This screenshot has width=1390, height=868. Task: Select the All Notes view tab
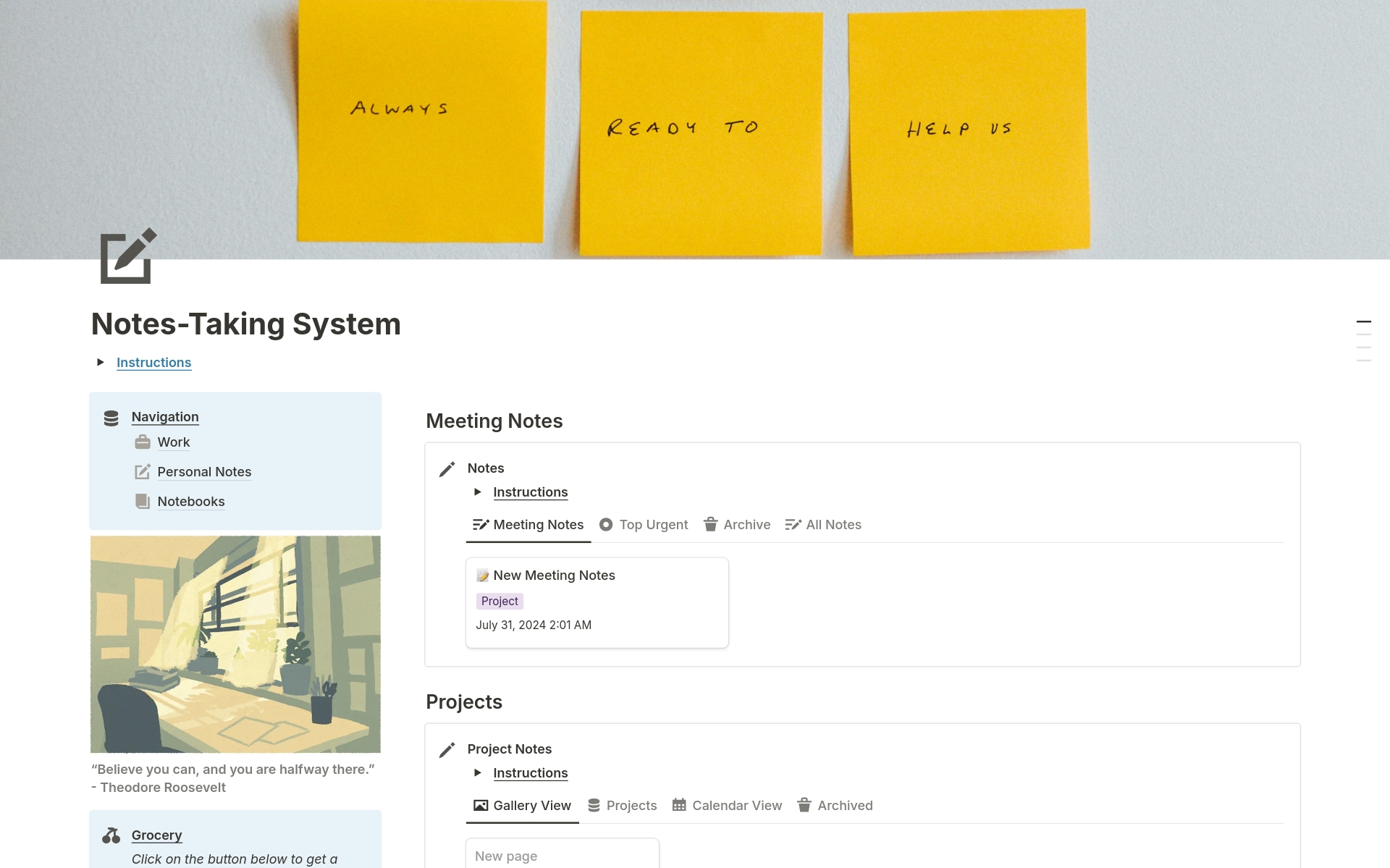[823, 525]
